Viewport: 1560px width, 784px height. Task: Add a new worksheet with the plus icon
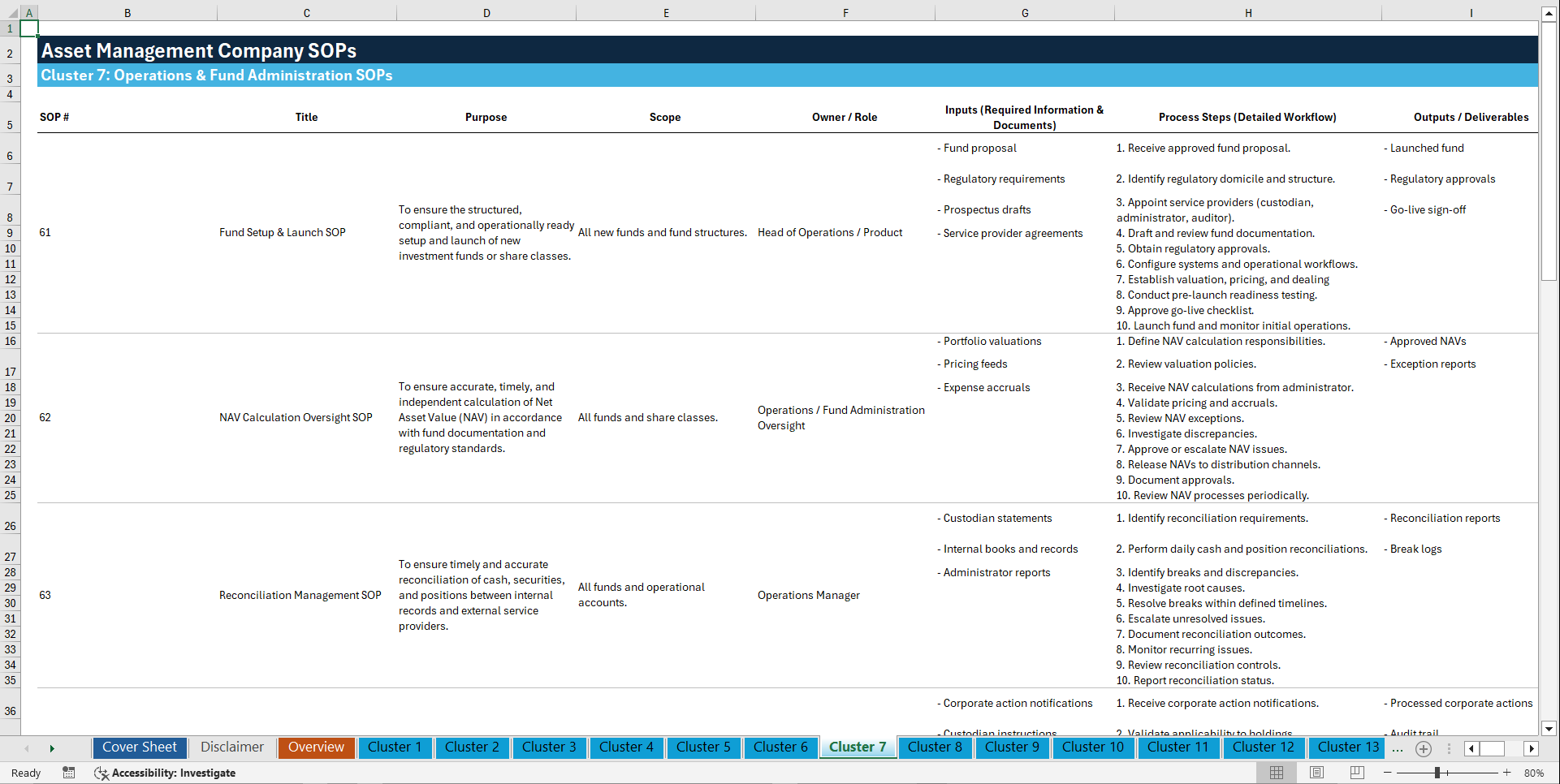pyautogui.click(x=1423, y=748)
